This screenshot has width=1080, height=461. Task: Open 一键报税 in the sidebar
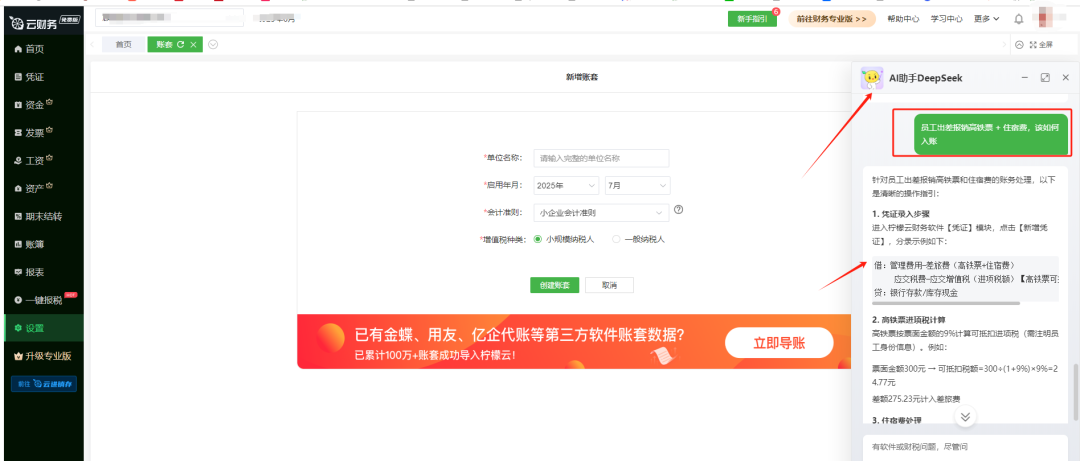point(41,300)
